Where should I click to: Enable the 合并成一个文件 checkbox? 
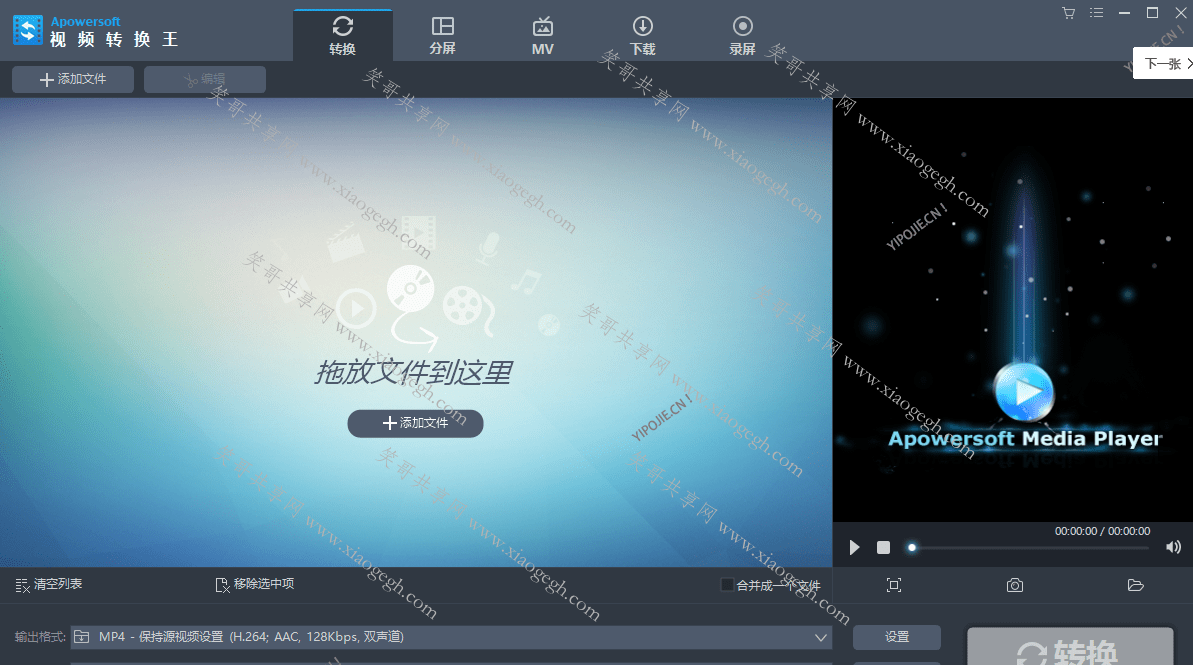tap(727, 584)
